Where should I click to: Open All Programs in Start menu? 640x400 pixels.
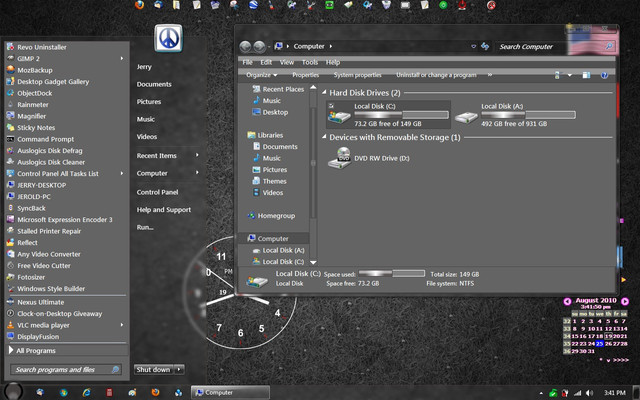coord(67,351)
